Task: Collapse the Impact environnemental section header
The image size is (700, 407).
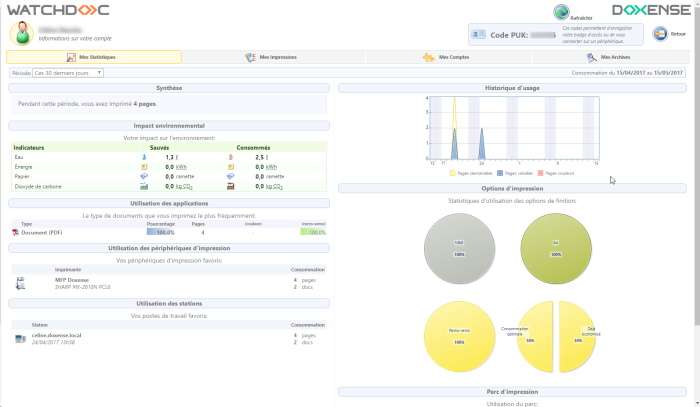Action: [x=169, y=126]
